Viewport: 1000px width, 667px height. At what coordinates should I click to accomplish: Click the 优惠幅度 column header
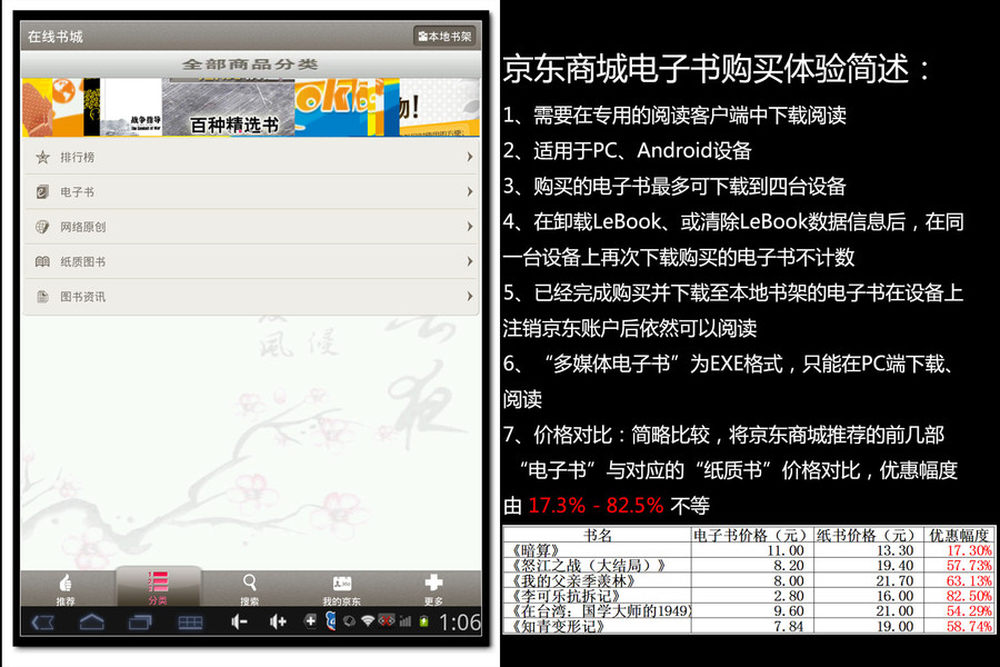click(958, 535)
